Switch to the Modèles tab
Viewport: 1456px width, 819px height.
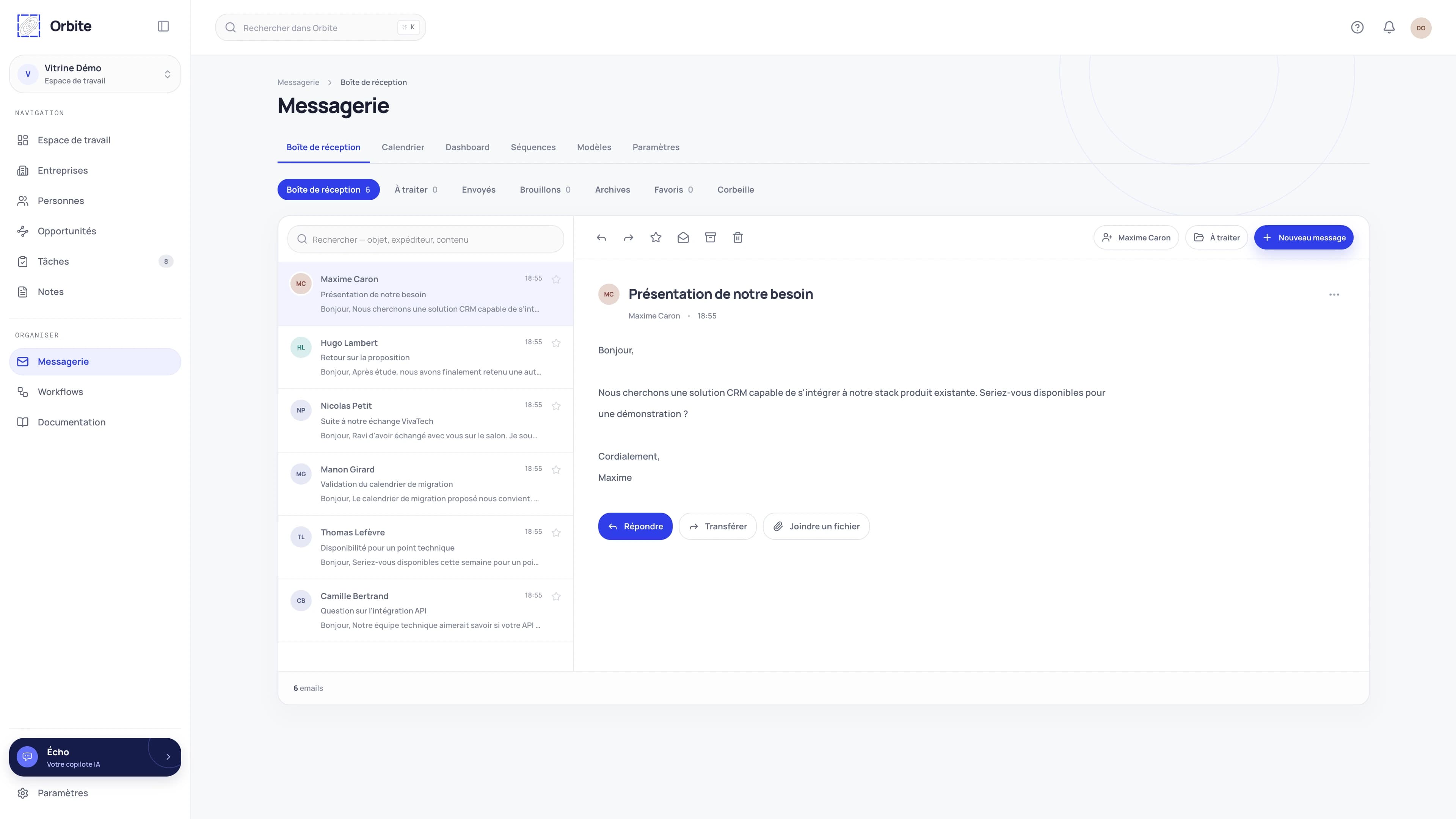594,147
